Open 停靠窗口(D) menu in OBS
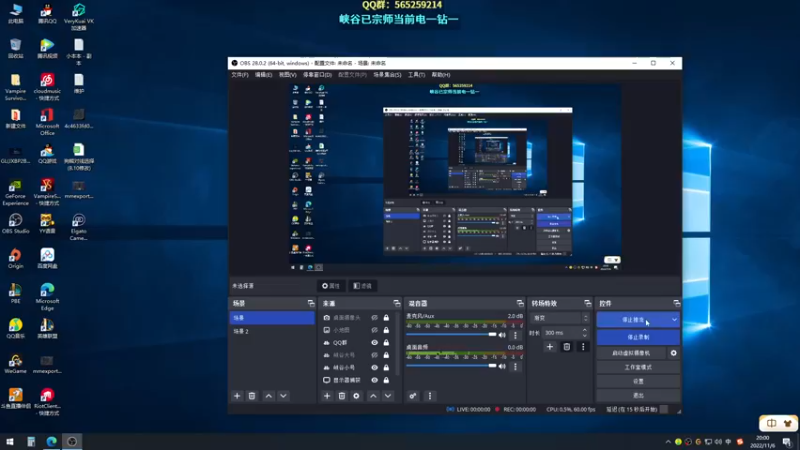 (x=317, y=75)
